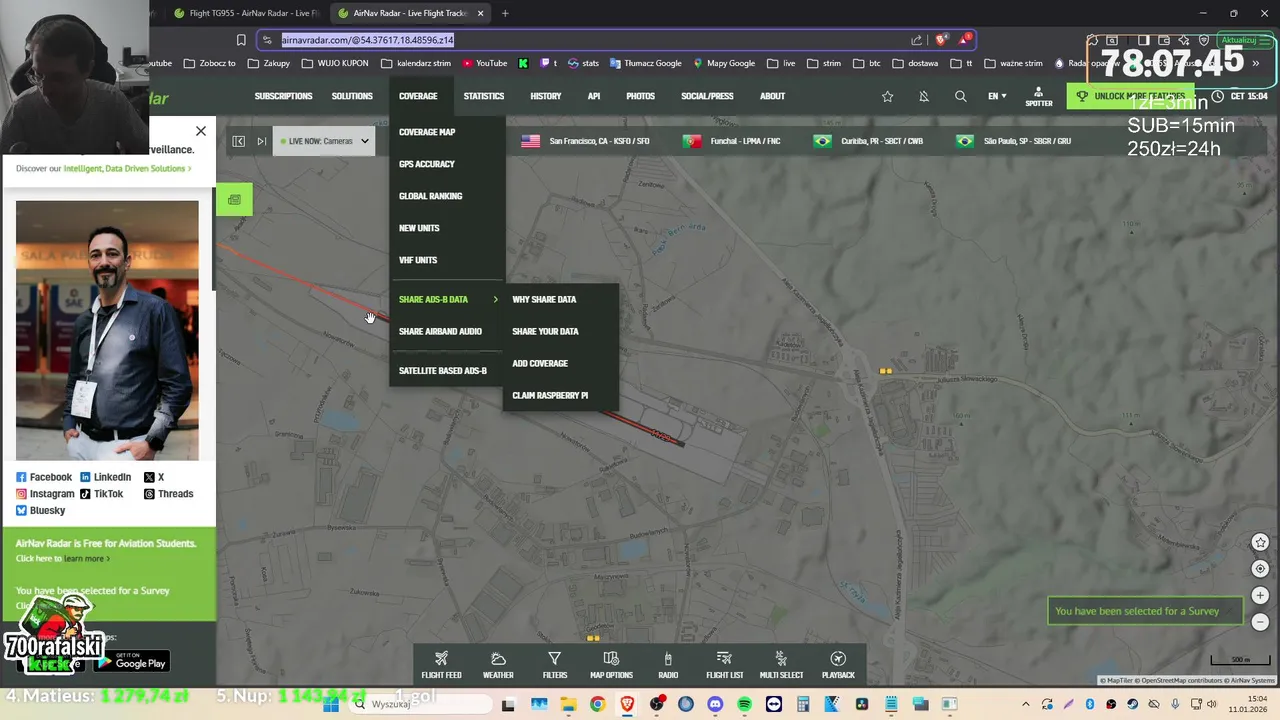1280x720 pixels.
Task: Open the Filters tool
Action: [x=554, y=665]
